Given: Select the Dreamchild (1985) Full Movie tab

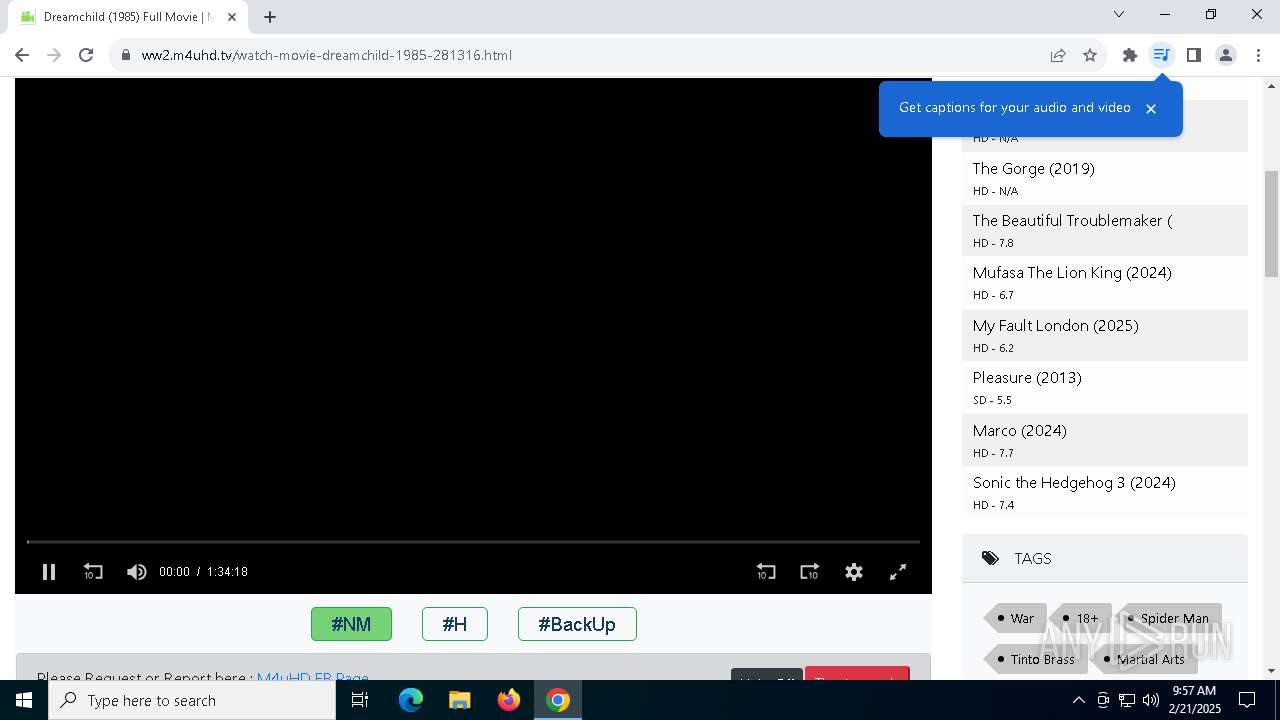Looking at the screenshot, I should [x=128, y=17].
